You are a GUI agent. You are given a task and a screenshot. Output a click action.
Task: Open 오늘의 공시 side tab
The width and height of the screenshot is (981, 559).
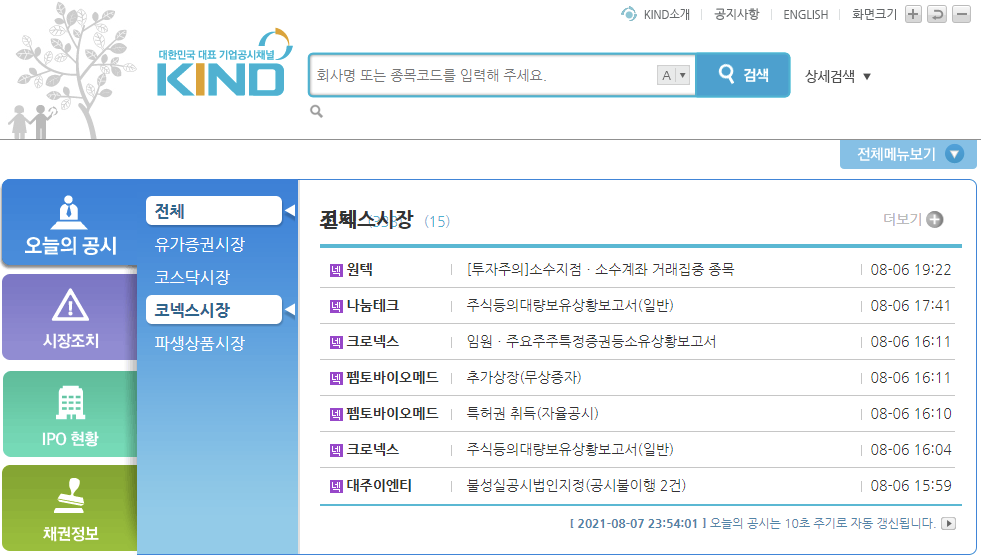(x=70, y=224)
